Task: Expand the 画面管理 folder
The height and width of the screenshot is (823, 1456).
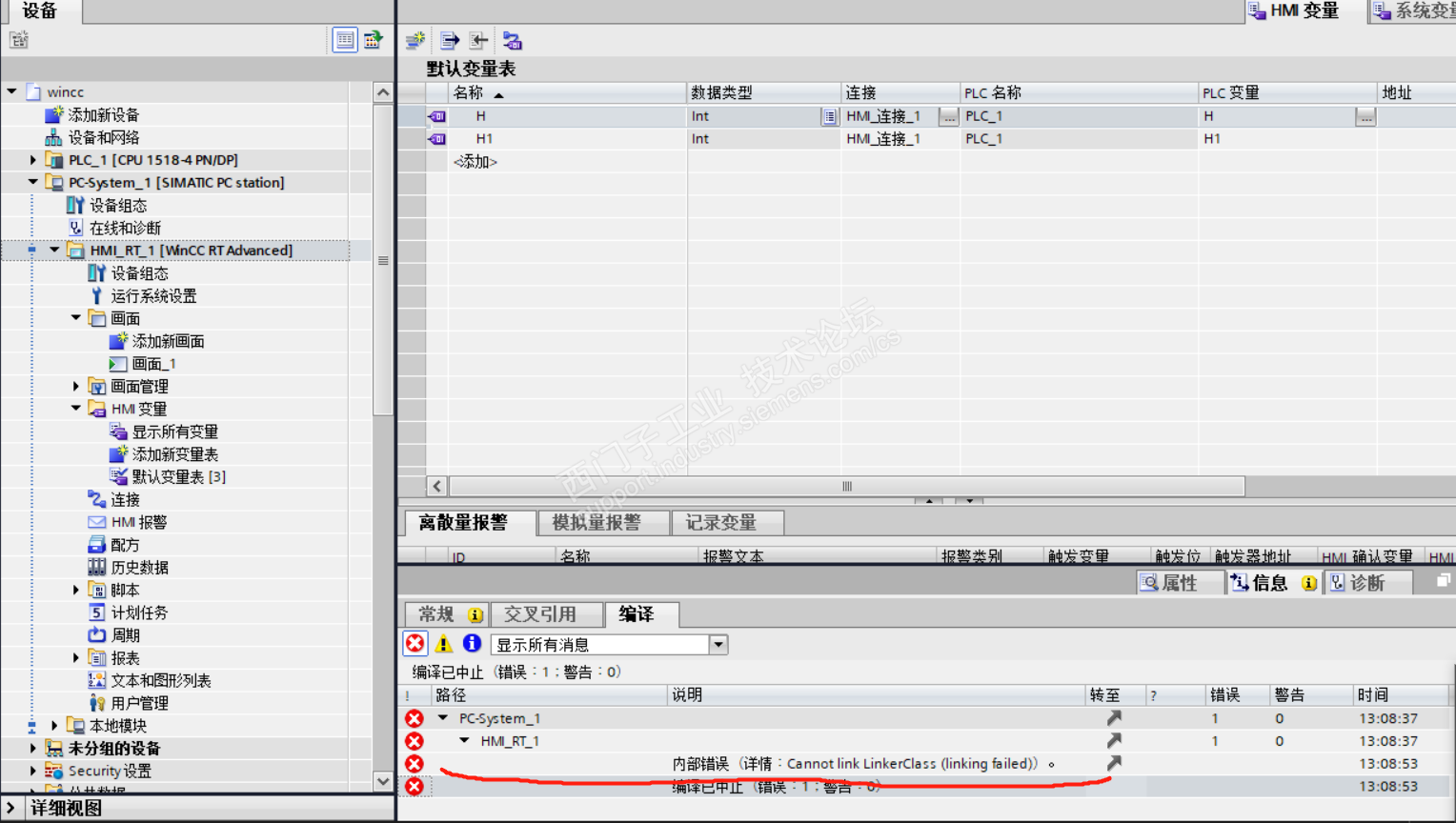Action: (76, 386)
